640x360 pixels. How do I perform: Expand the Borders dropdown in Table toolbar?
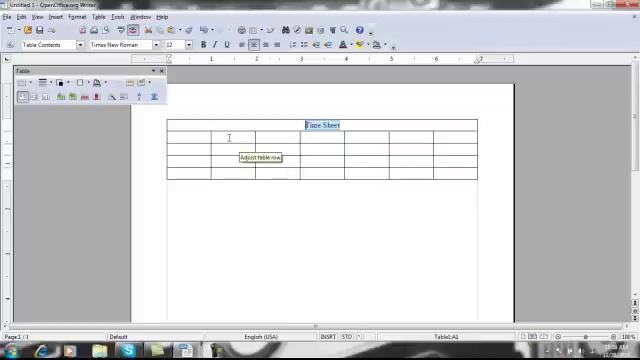[x=88, y=83]
